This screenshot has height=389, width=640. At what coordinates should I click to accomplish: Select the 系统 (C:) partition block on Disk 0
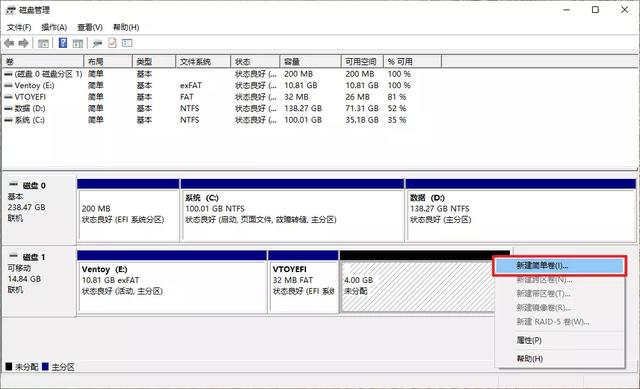pyautogui.click(x=292, y=210)
